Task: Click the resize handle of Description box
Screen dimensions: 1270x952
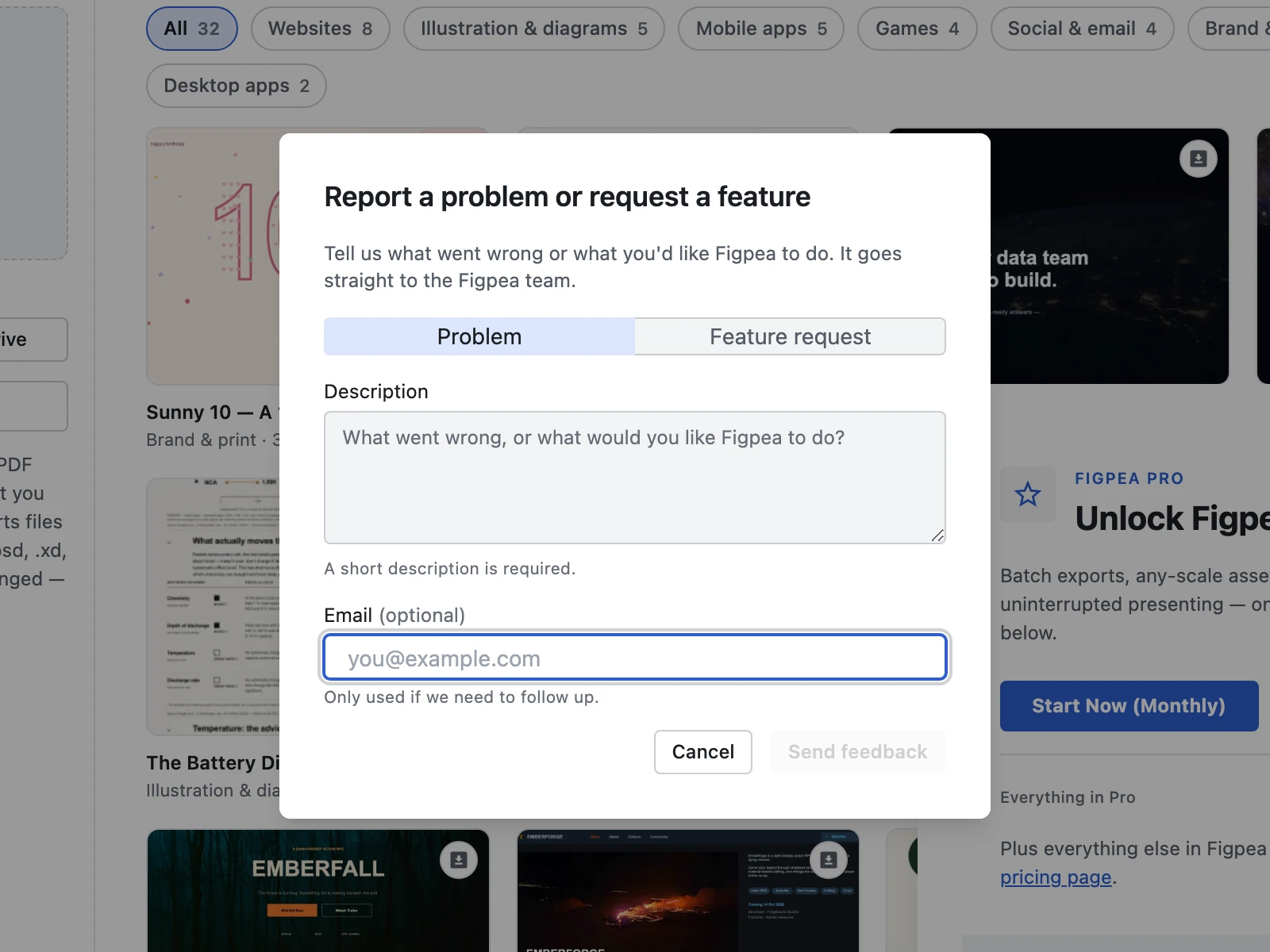Action: coord(937,535)
